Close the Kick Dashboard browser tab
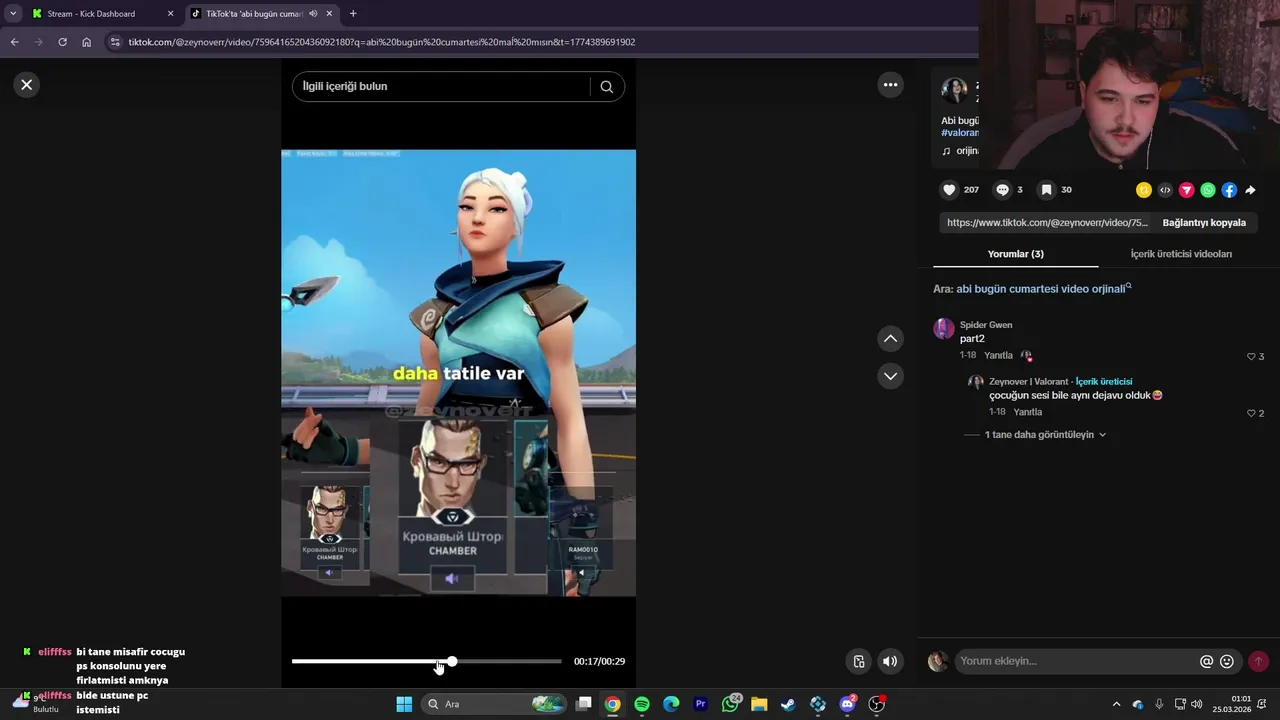 tap(170, 14)
